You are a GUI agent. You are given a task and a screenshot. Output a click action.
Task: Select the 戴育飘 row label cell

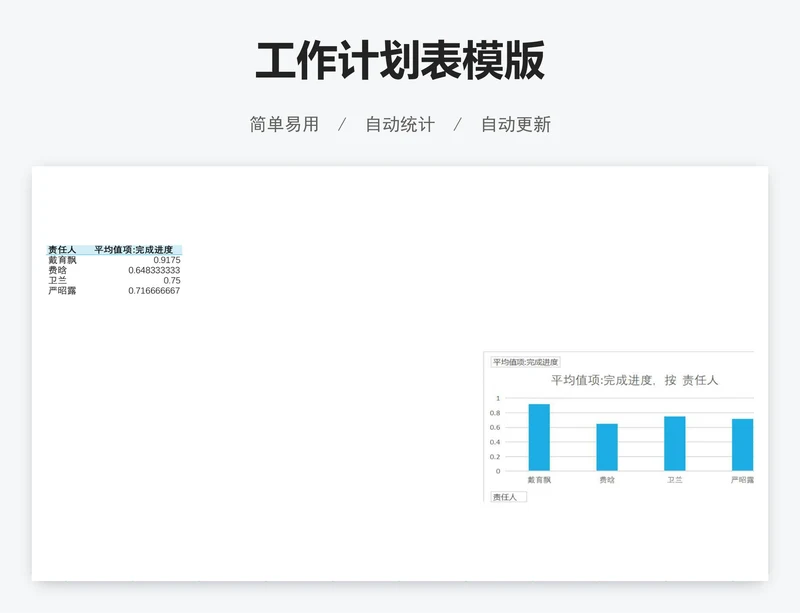pyautogui.click(x=62, y=260)
